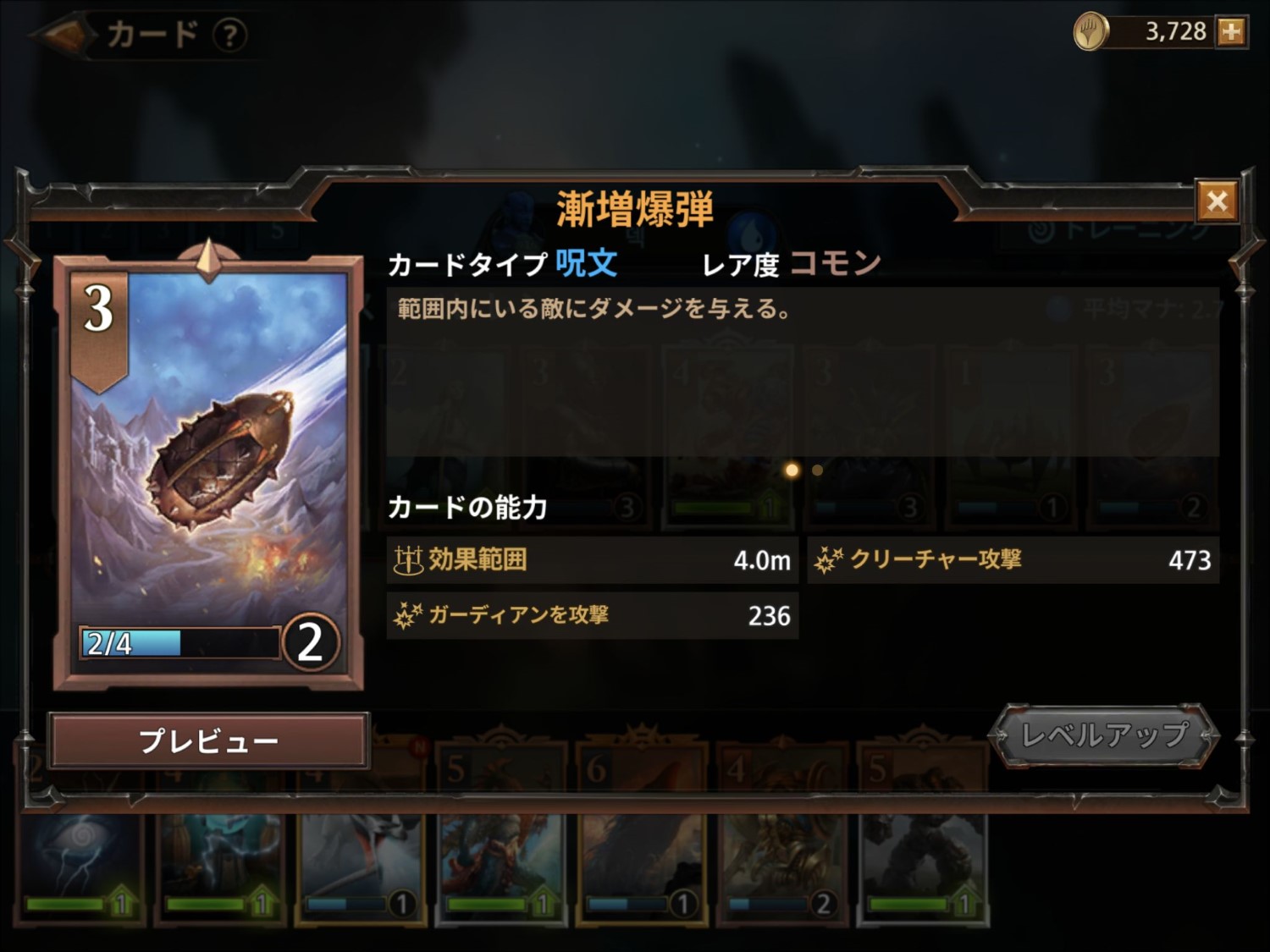Click the ガーディアンを攻撃 burst icon

pyautogui.click(x=407, y=615)
